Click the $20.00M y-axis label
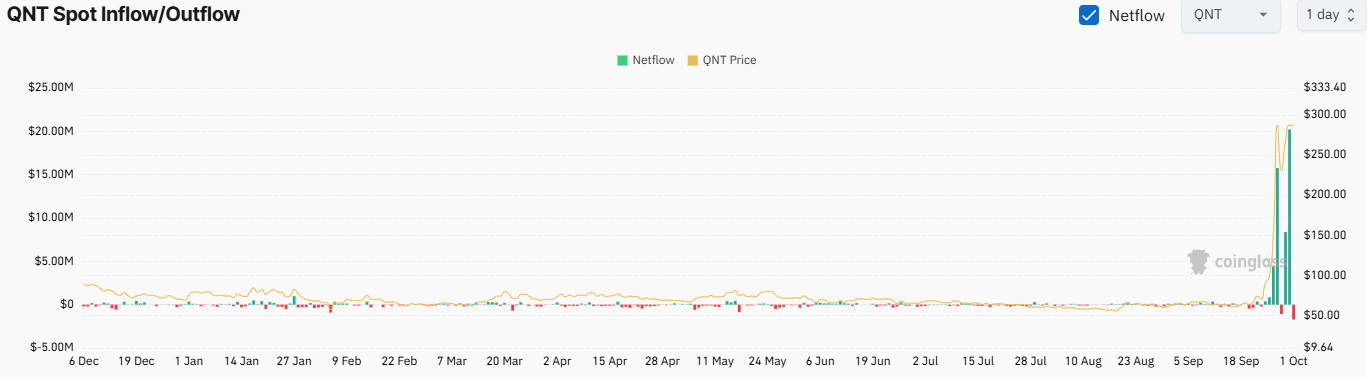Image resolution: width=1367 pixels, height=377 pixels. point(51,132)
